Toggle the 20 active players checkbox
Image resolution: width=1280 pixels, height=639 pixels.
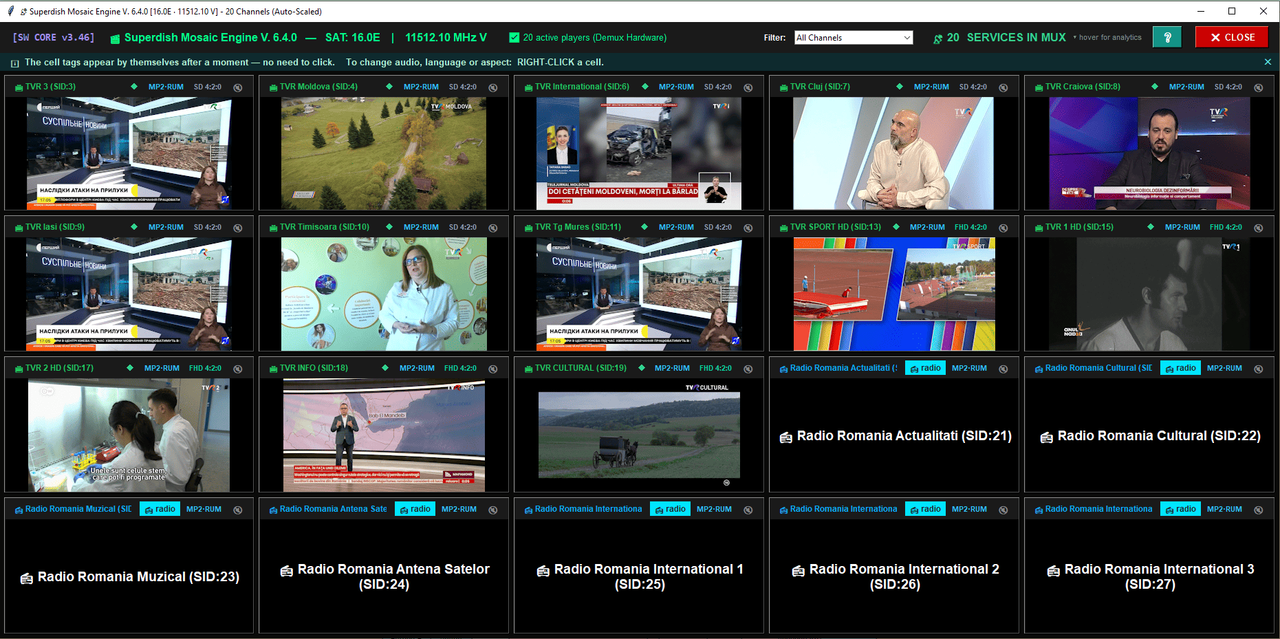[x=514, y=37]
